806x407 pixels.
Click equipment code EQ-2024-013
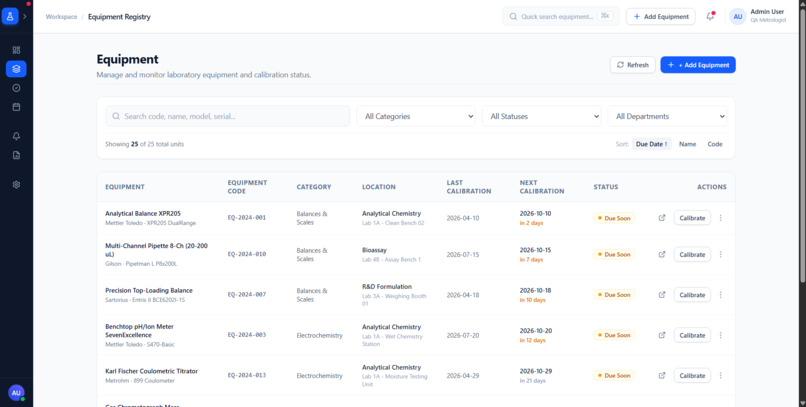(x=247, y=376)
